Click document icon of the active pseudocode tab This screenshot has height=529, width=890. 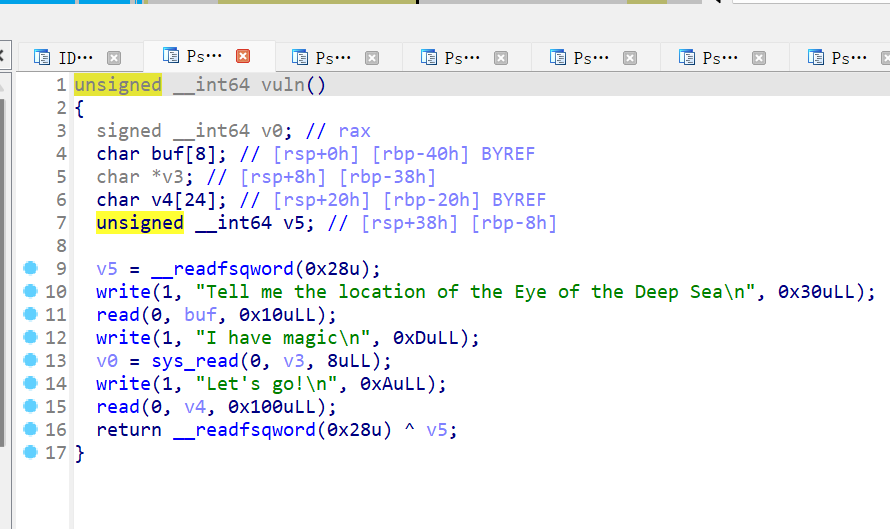(170, 56)
